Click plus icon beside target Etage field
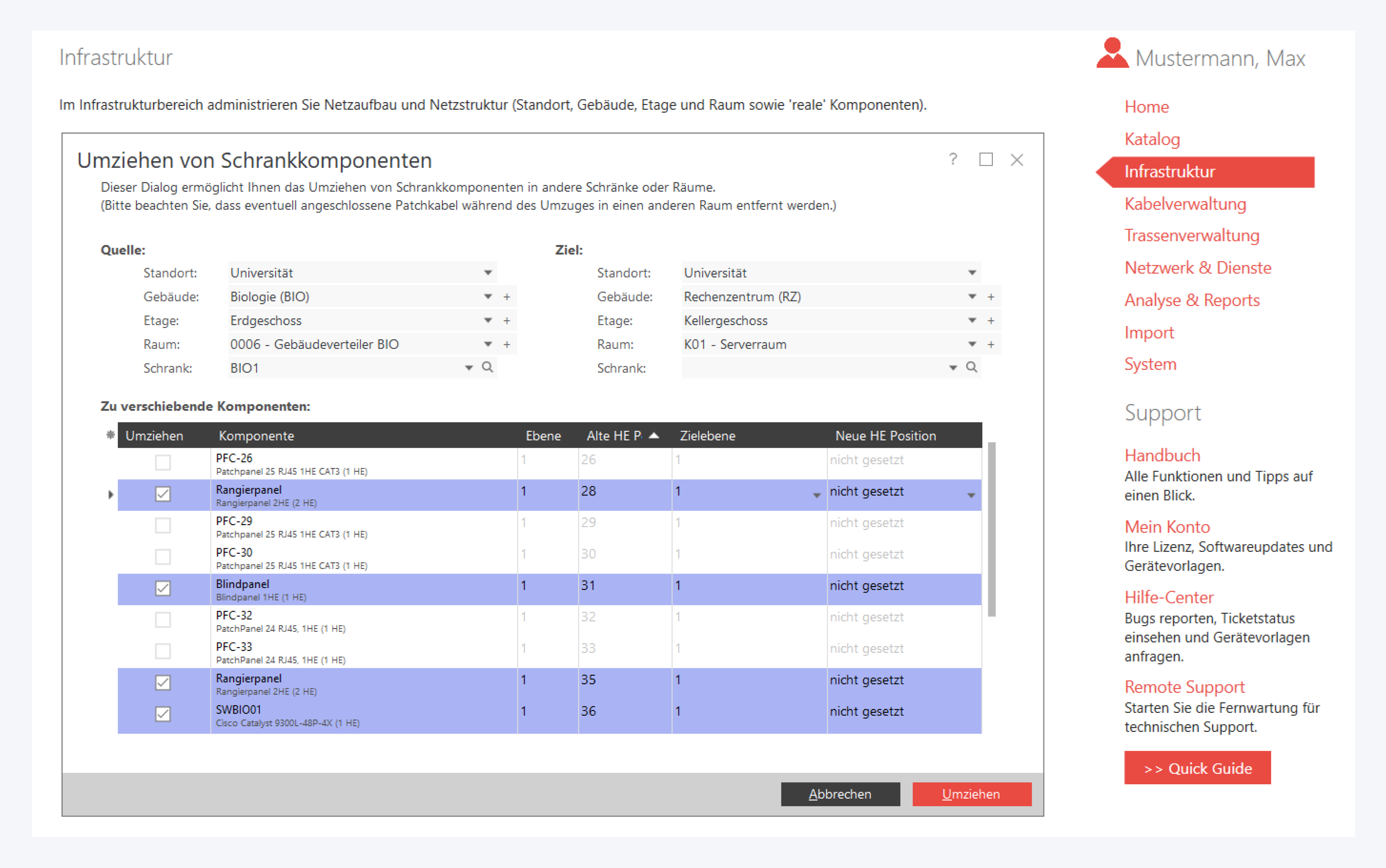 coord(990,320)
